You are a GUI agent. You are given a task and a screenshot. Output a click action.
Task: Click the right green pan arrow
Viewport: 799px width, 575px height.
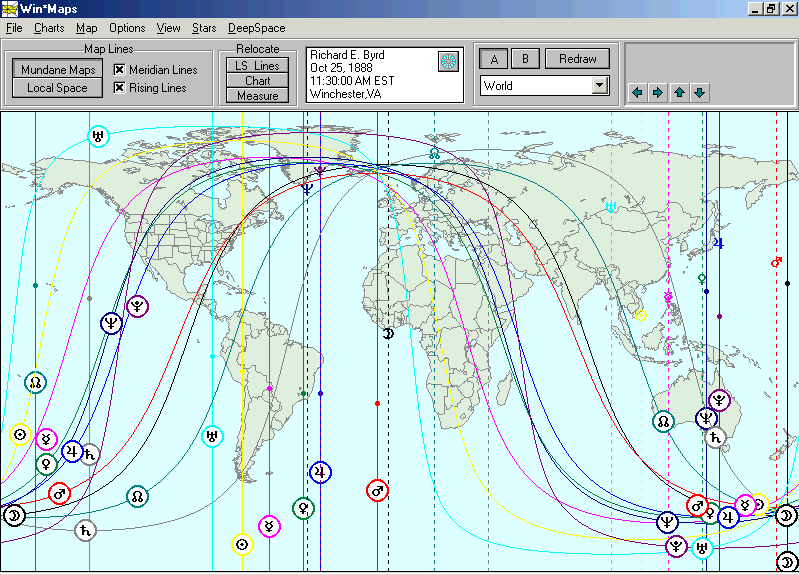657,93
